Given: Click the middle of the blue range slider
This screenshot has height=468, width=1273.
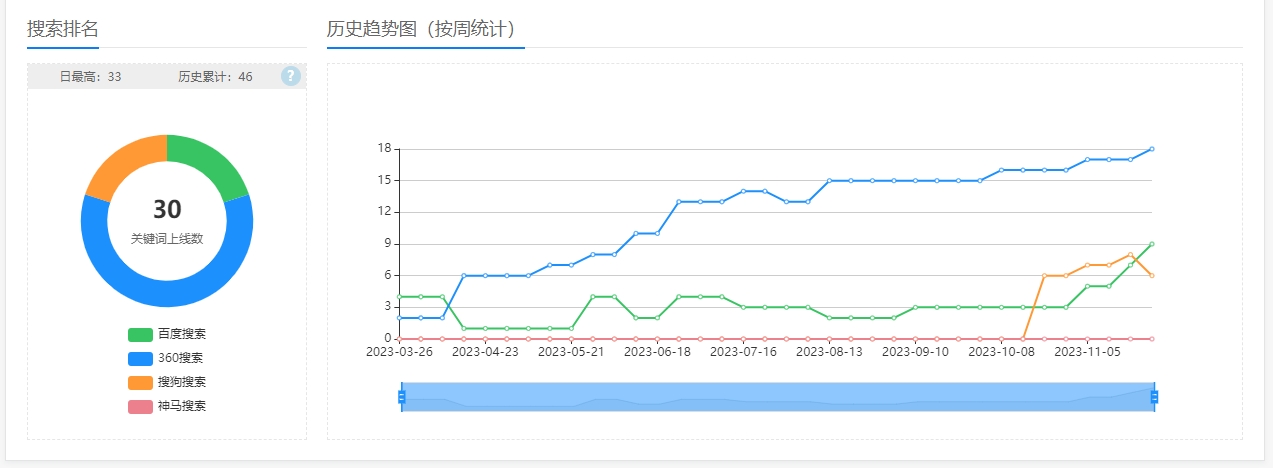Looking at the screenshot, I should 778,397.
